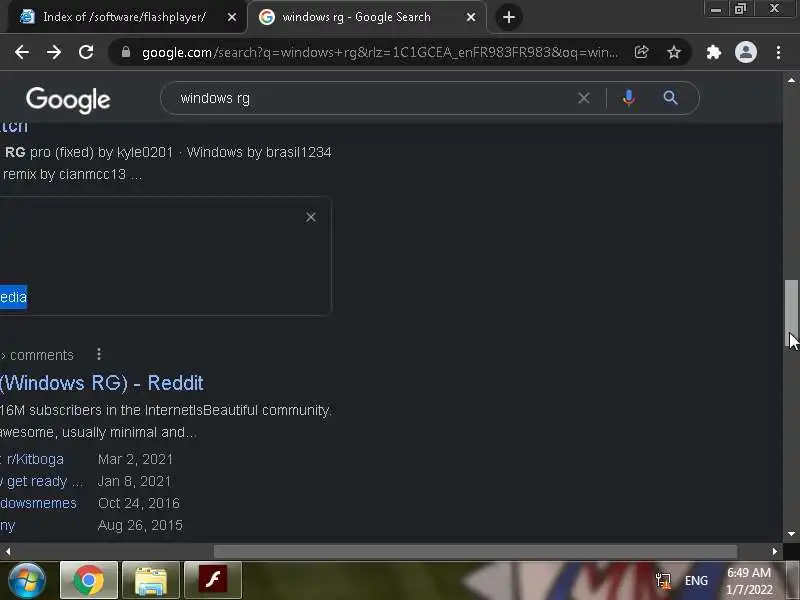800x600 pixels.
Task: Open the dowsmemes sublink
Action: coord(38,504)
